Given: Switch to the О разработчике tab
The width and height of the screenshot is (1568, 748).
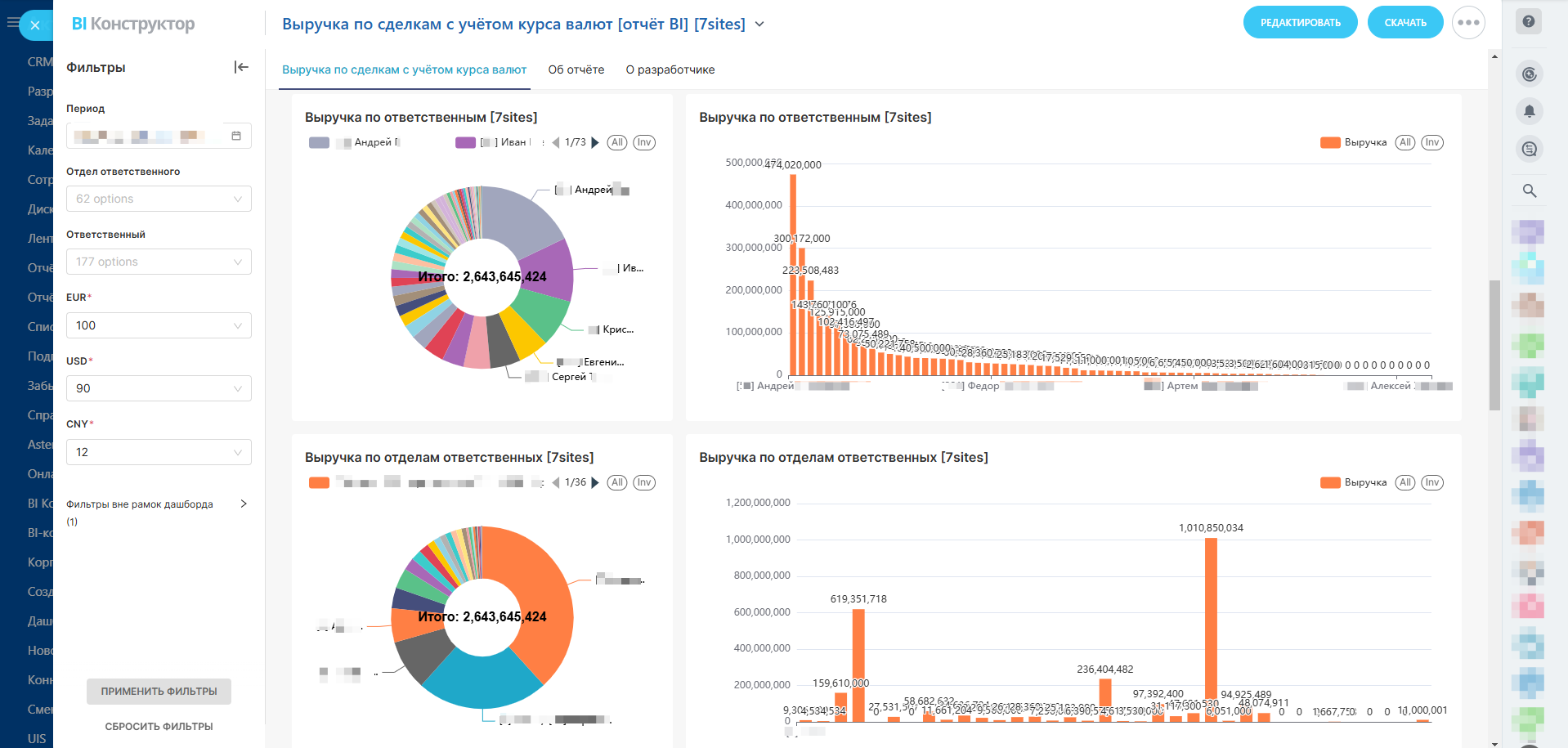Looking at the screenshot, I should [x=670, y=69].
